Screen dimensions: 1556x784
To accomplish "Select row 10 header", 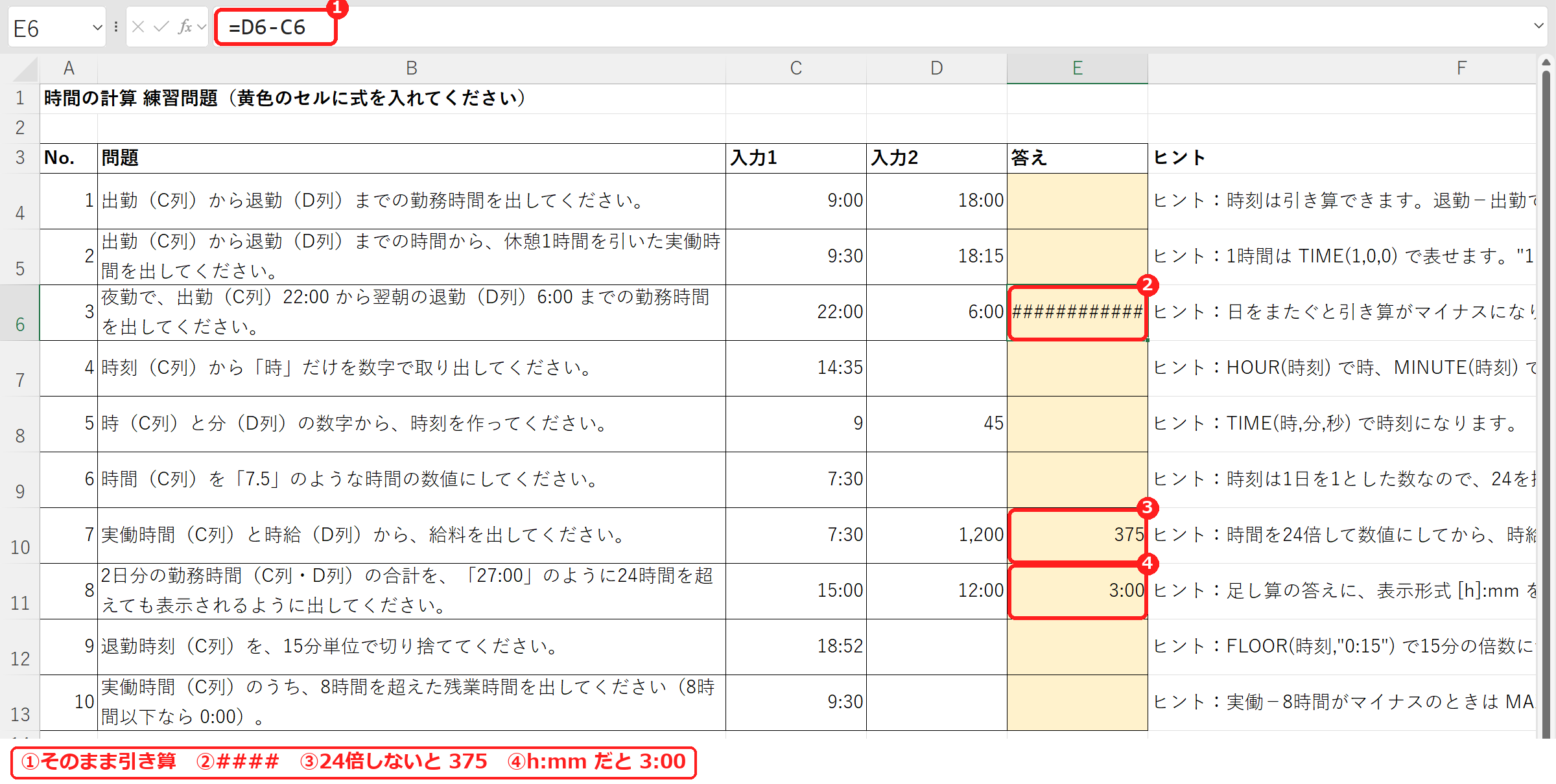I will pyautogui.click(x=20, y=536).
